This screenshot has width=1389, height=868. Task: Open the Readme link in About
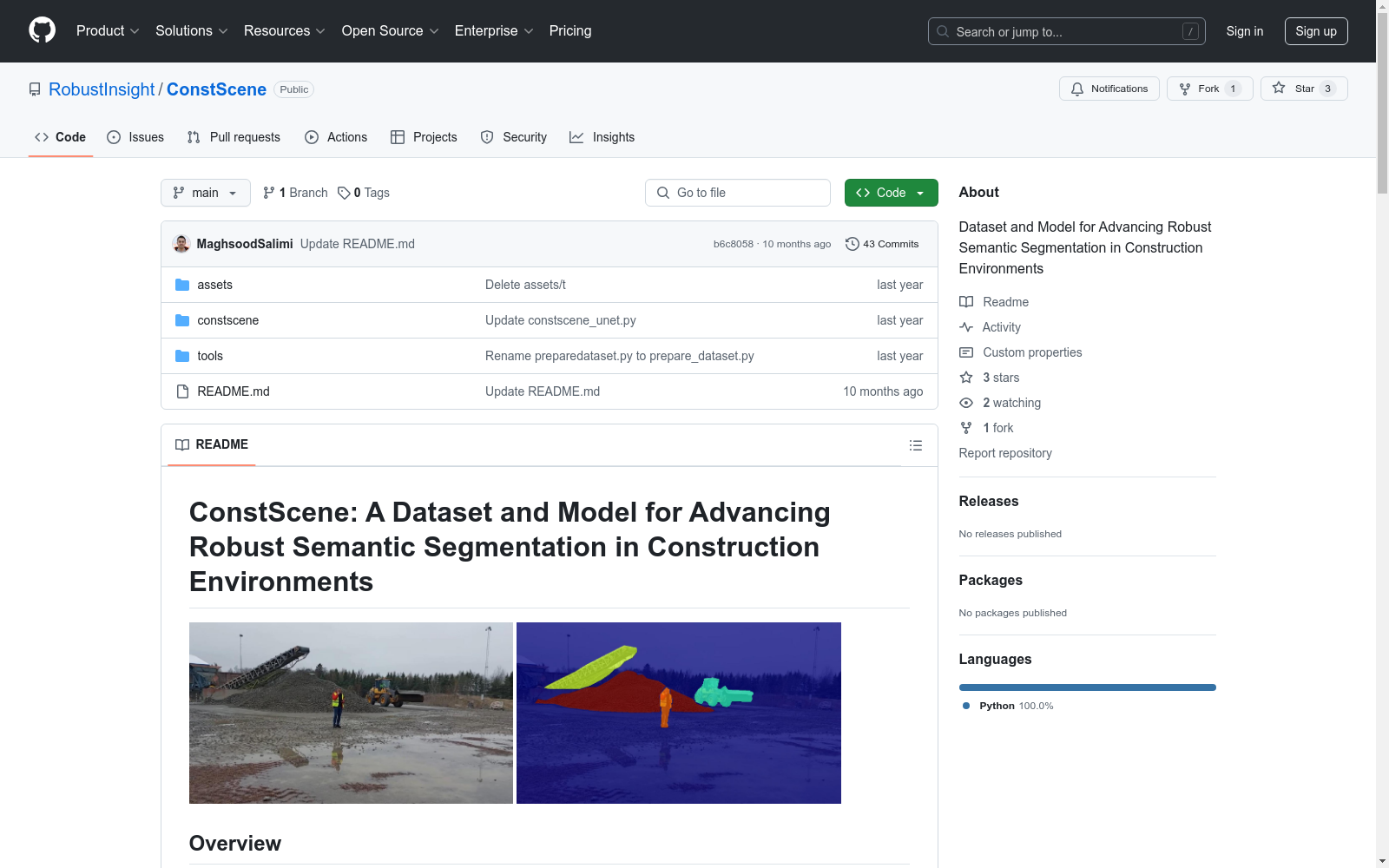tap(994, 302)
